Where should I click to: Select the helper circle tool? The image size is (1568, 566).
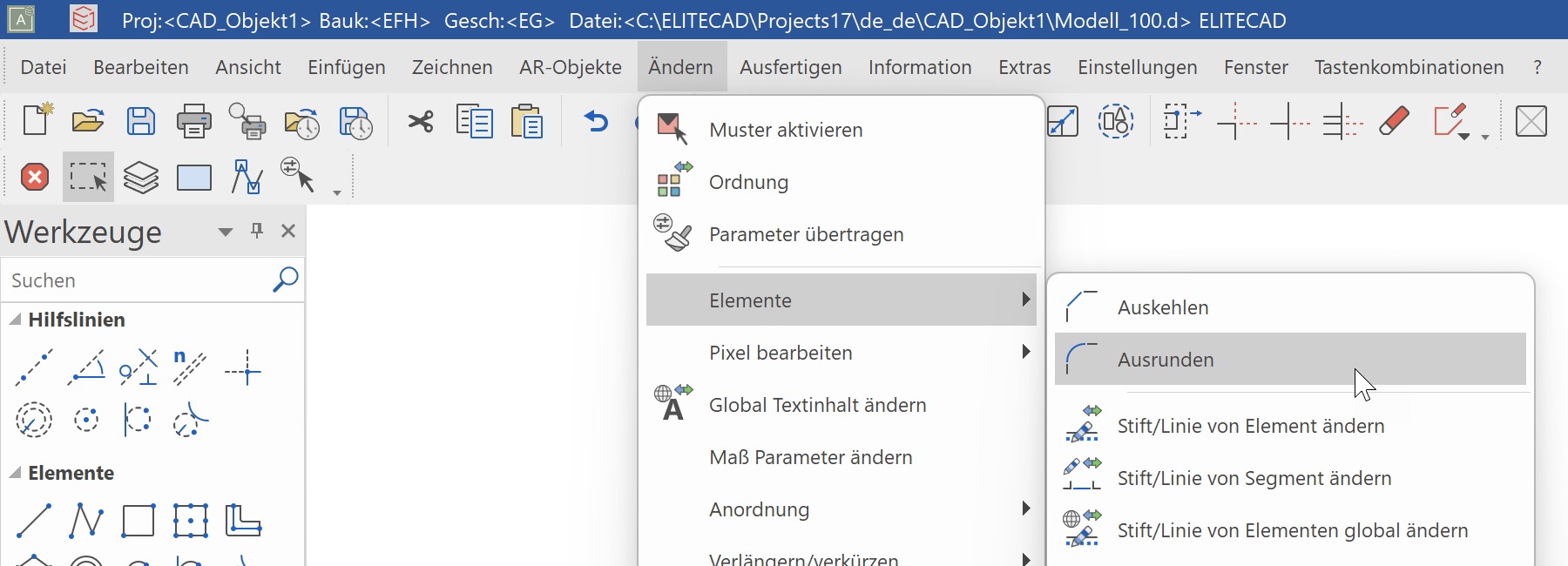(34, 420)
